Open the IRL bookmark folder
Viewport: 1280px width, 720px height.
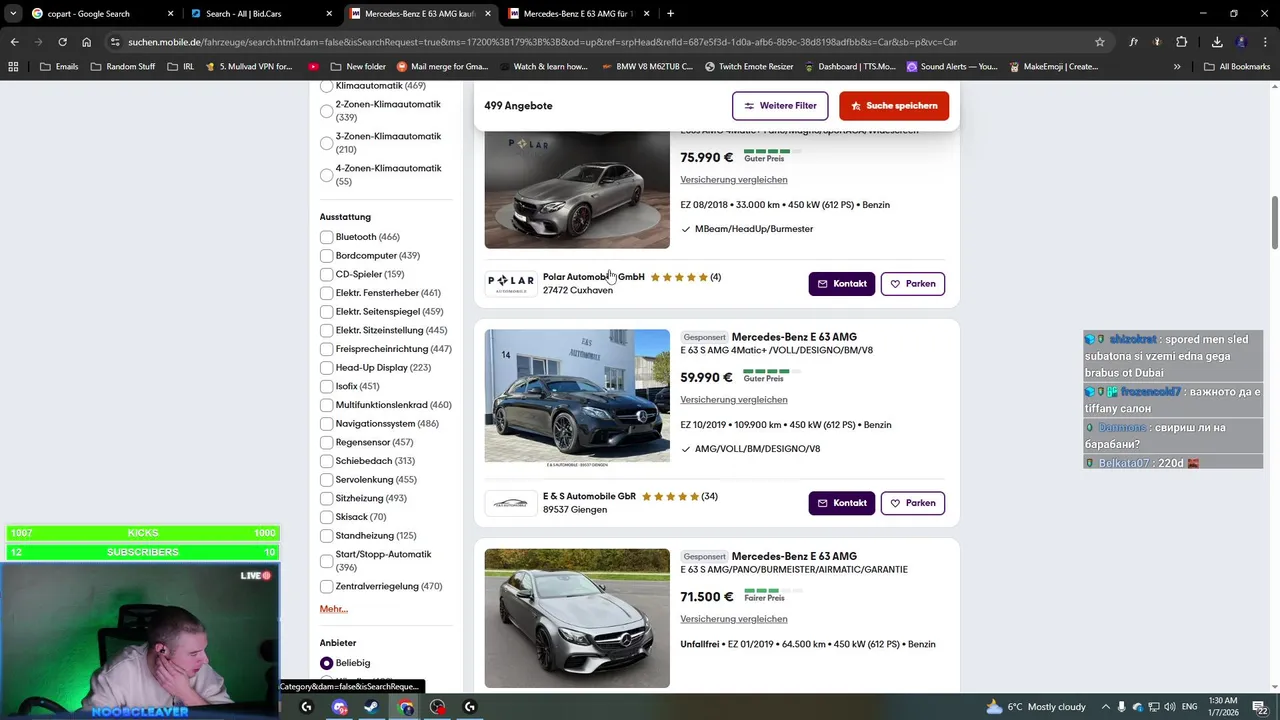pos(181,67)
